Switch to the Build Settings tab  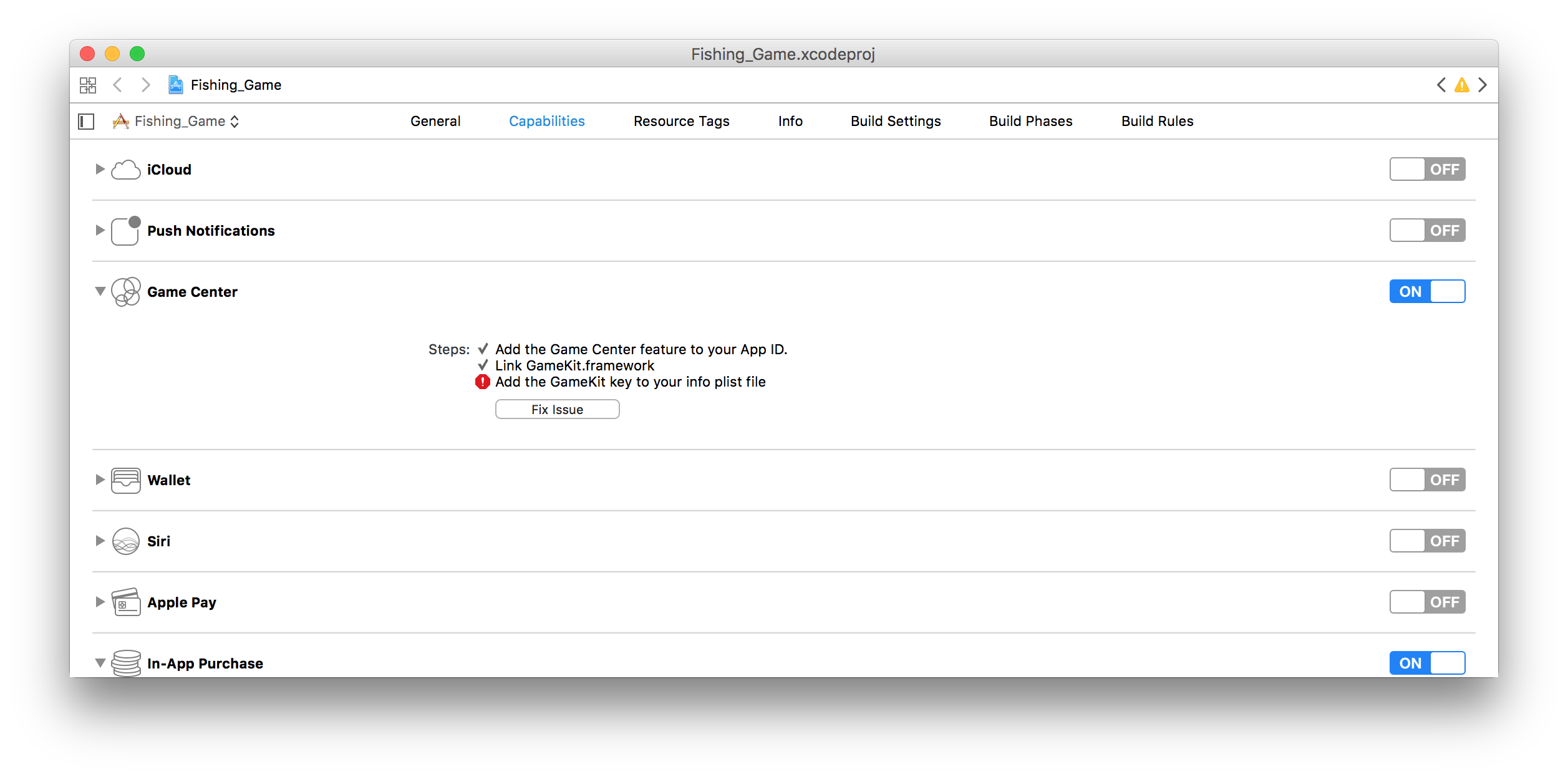(x=895, y=121)
